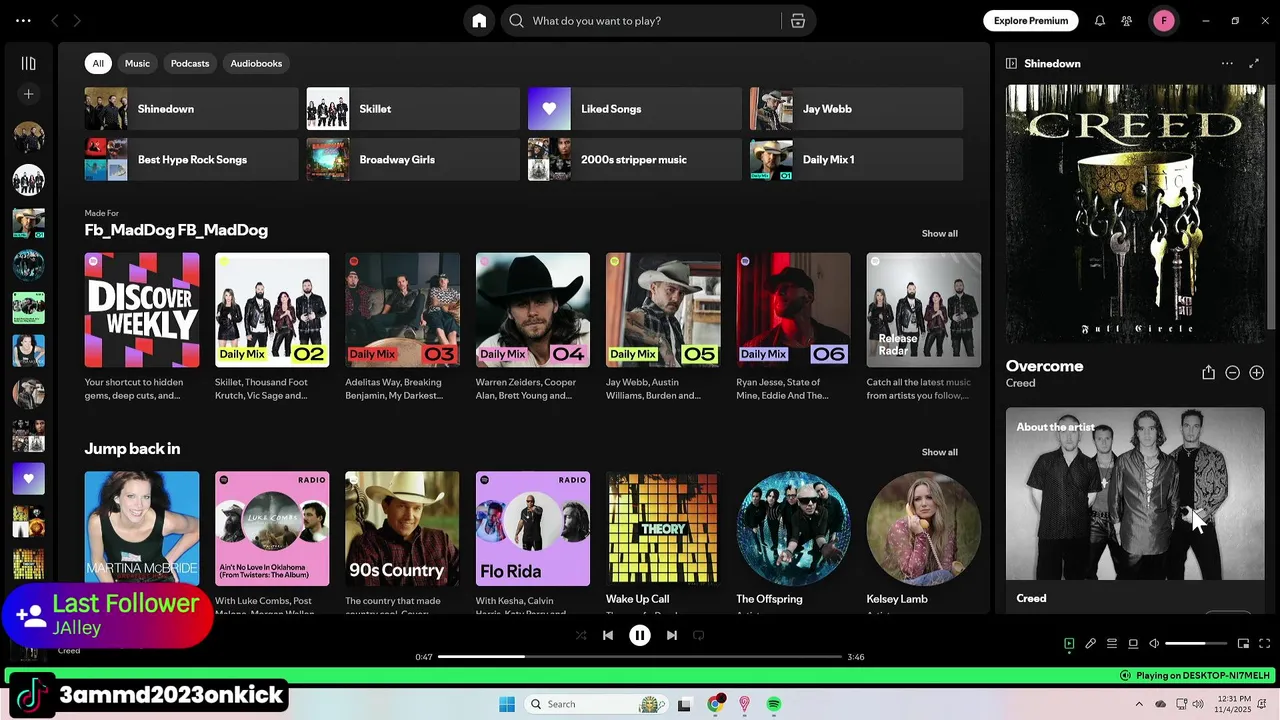Viewport: 1280px width, 720px height.
Task: Open The Offspring artist image
Action: [793, 529]
